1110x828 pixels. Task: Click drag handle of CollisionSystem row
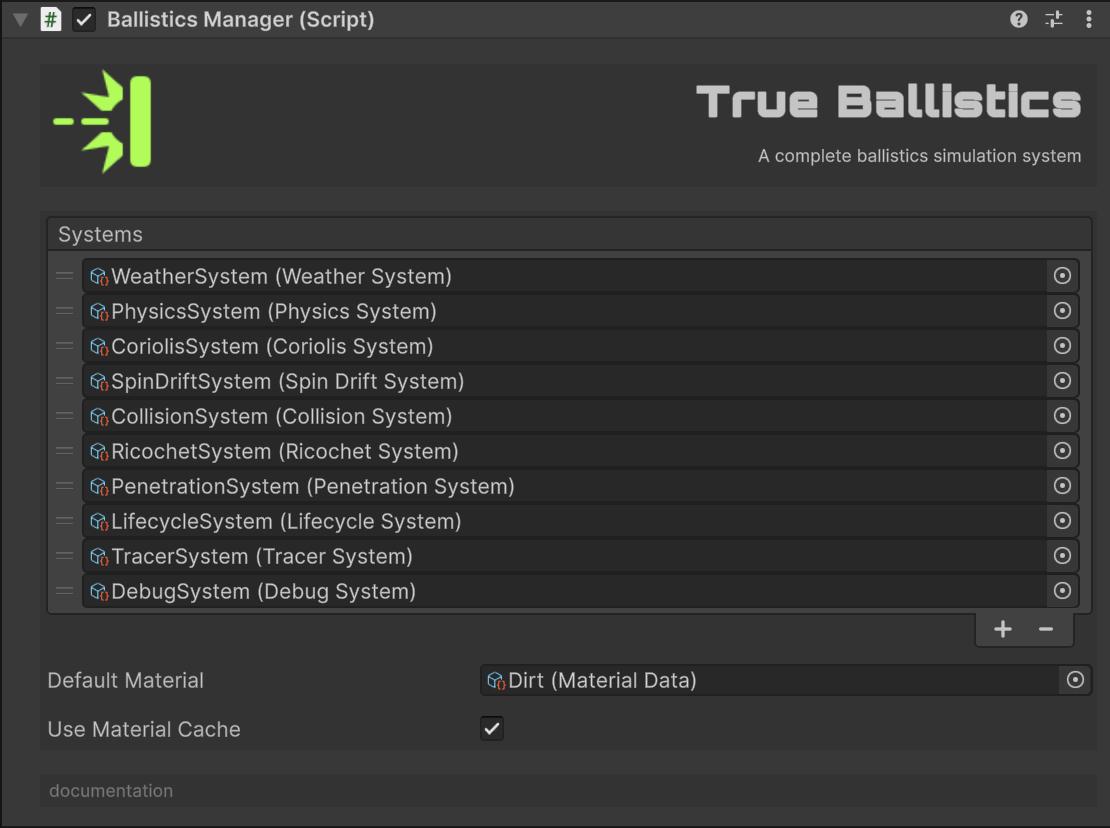point(64,416)
